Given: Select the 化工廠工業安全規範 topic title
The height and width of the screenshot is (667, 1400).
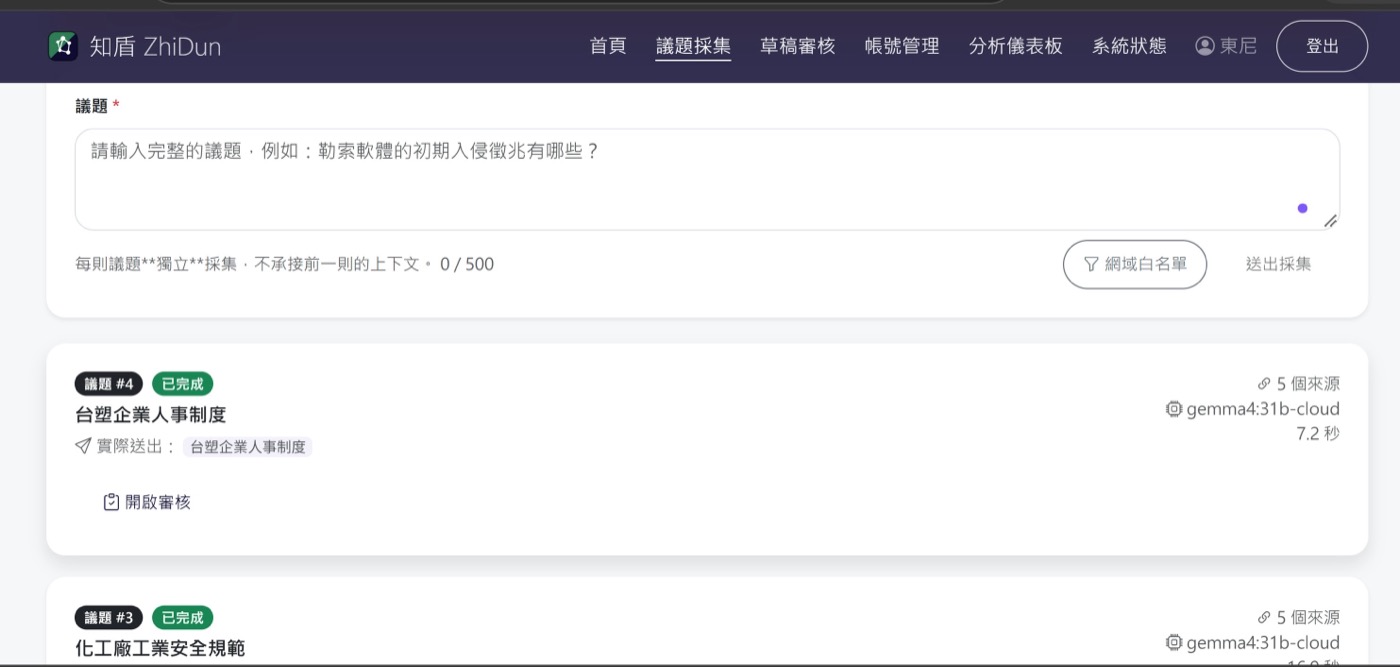Looking at the screenshot, I should (x=160, y=648).
